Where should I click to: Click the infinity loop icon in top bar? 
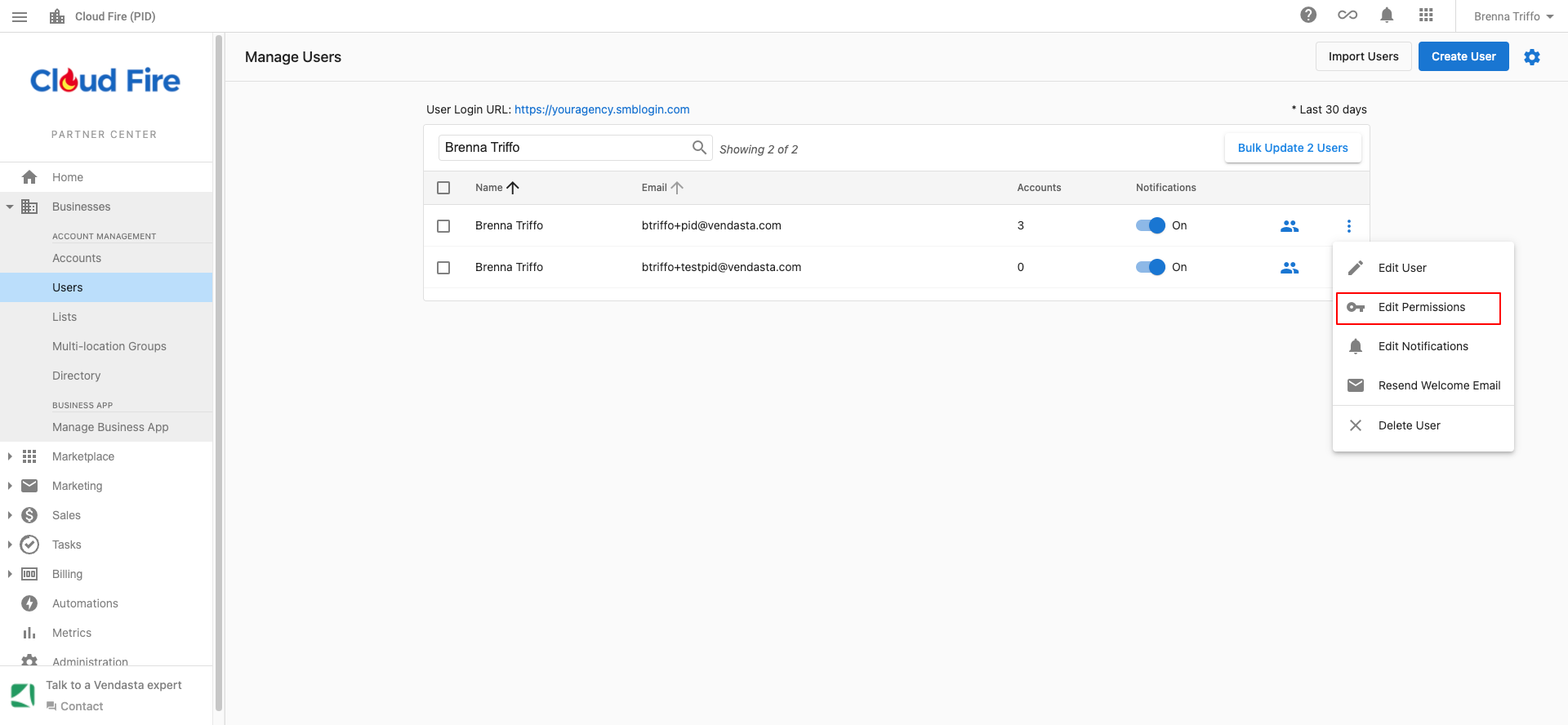coord(1347,15)
